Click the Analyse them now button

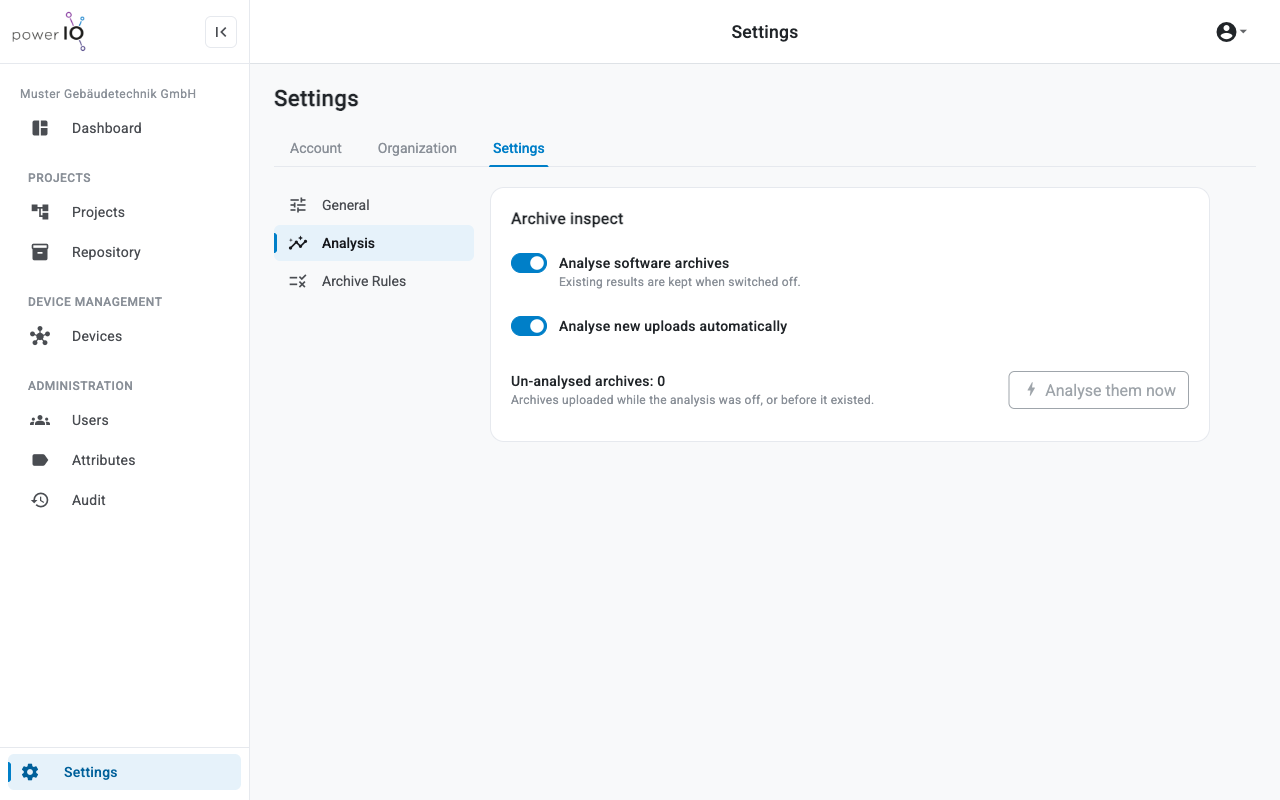[x=1098, y=390]
